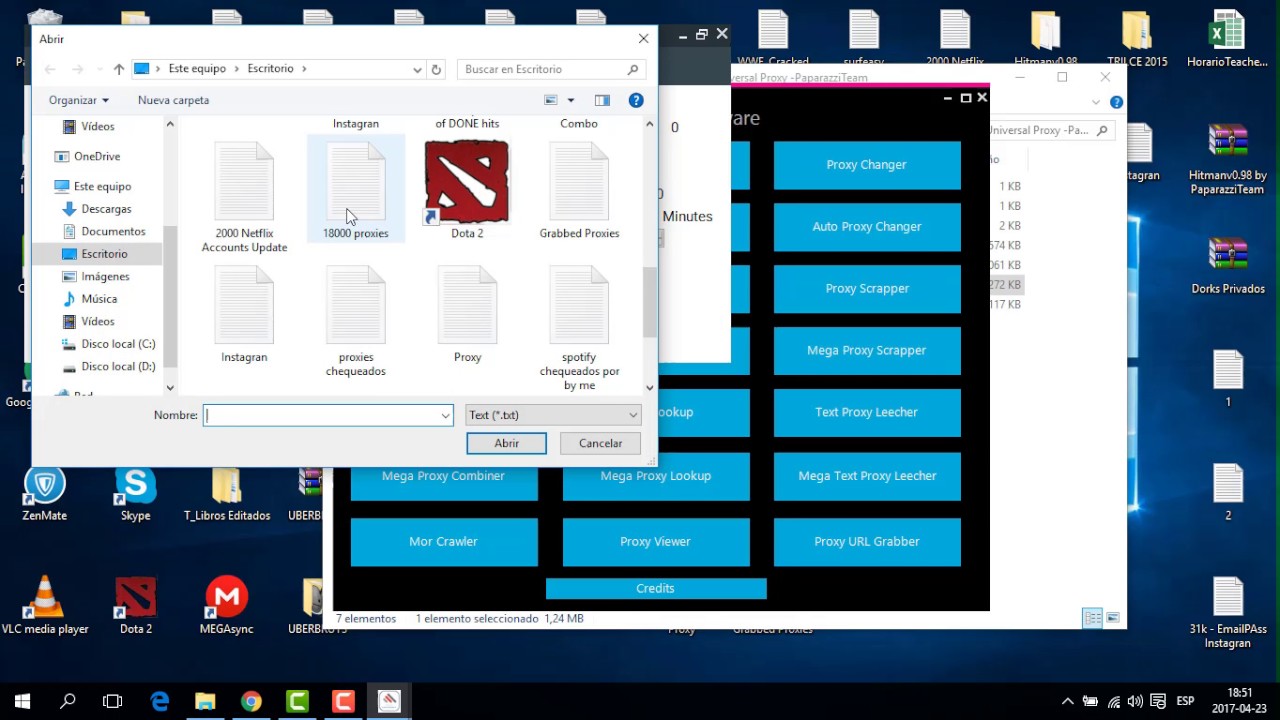Open Imágenes folder in sidebar
The width and height of the screenshot is (1280, 720).
click(x=105, y=276)
